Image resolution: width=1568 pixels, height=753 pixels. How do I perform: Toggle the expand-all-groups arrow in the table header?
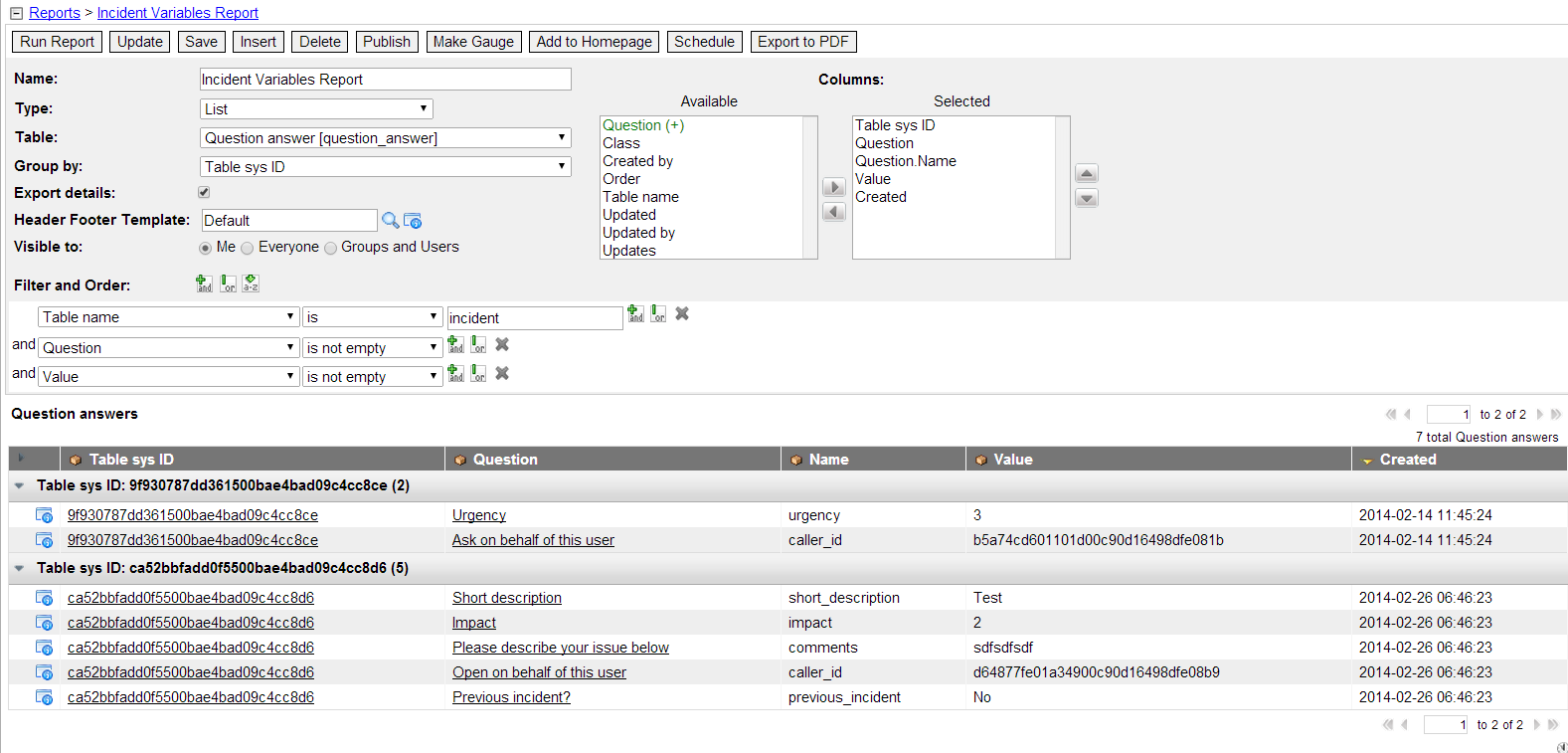20,459
